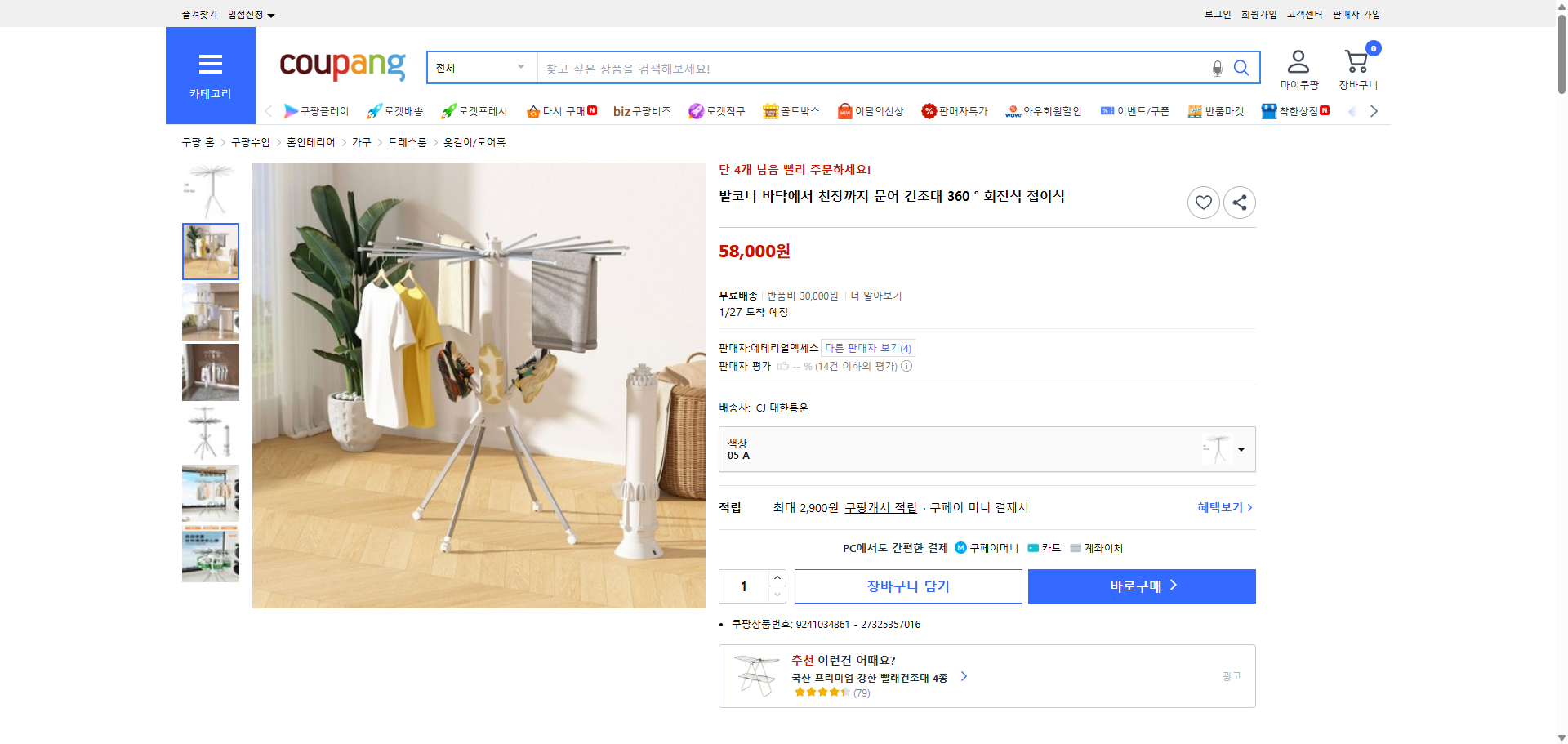Click the search magnifier icon

1241,68
